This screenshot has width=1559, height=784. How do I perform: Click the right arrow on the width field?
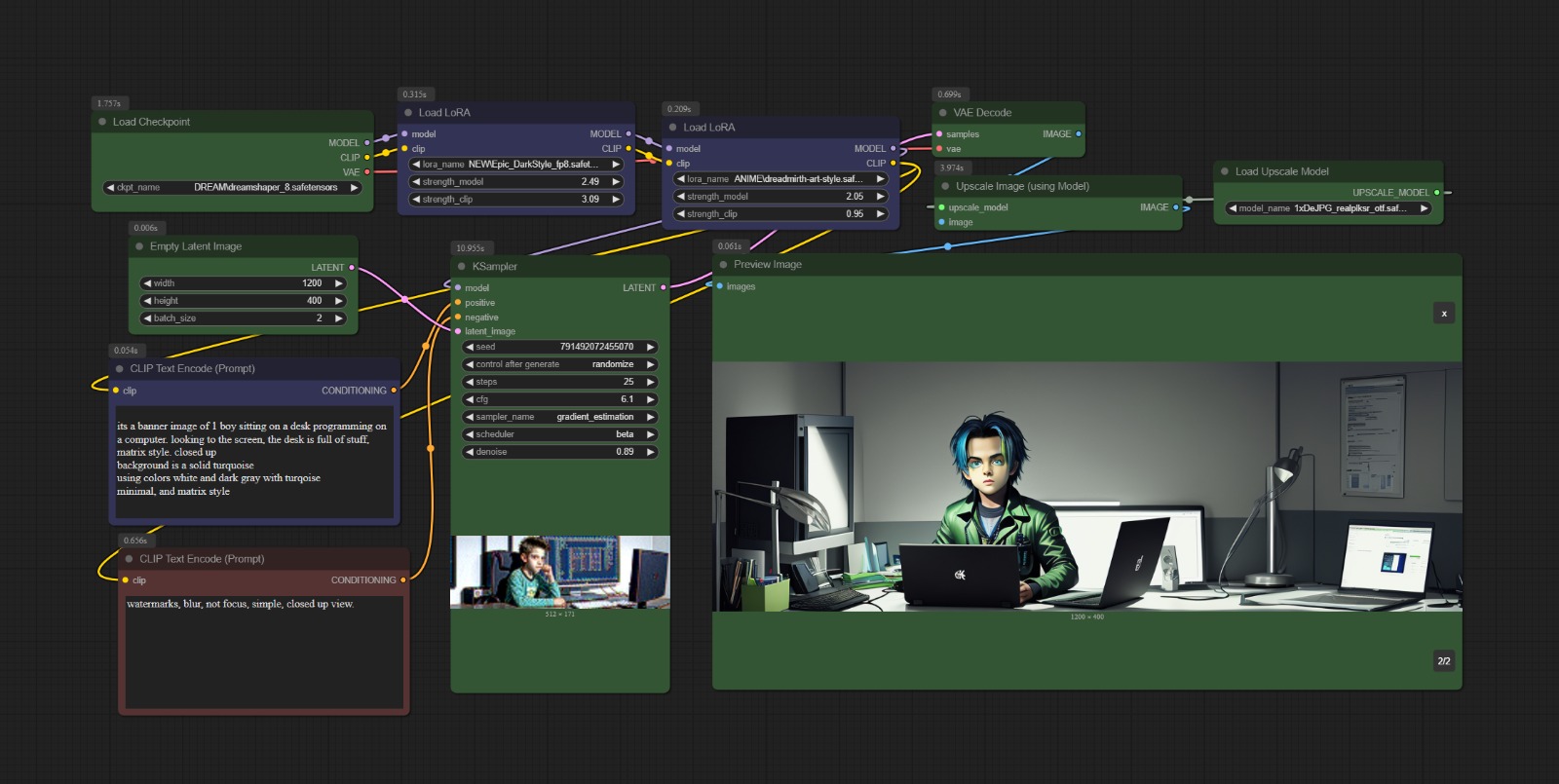pos(339,283)
